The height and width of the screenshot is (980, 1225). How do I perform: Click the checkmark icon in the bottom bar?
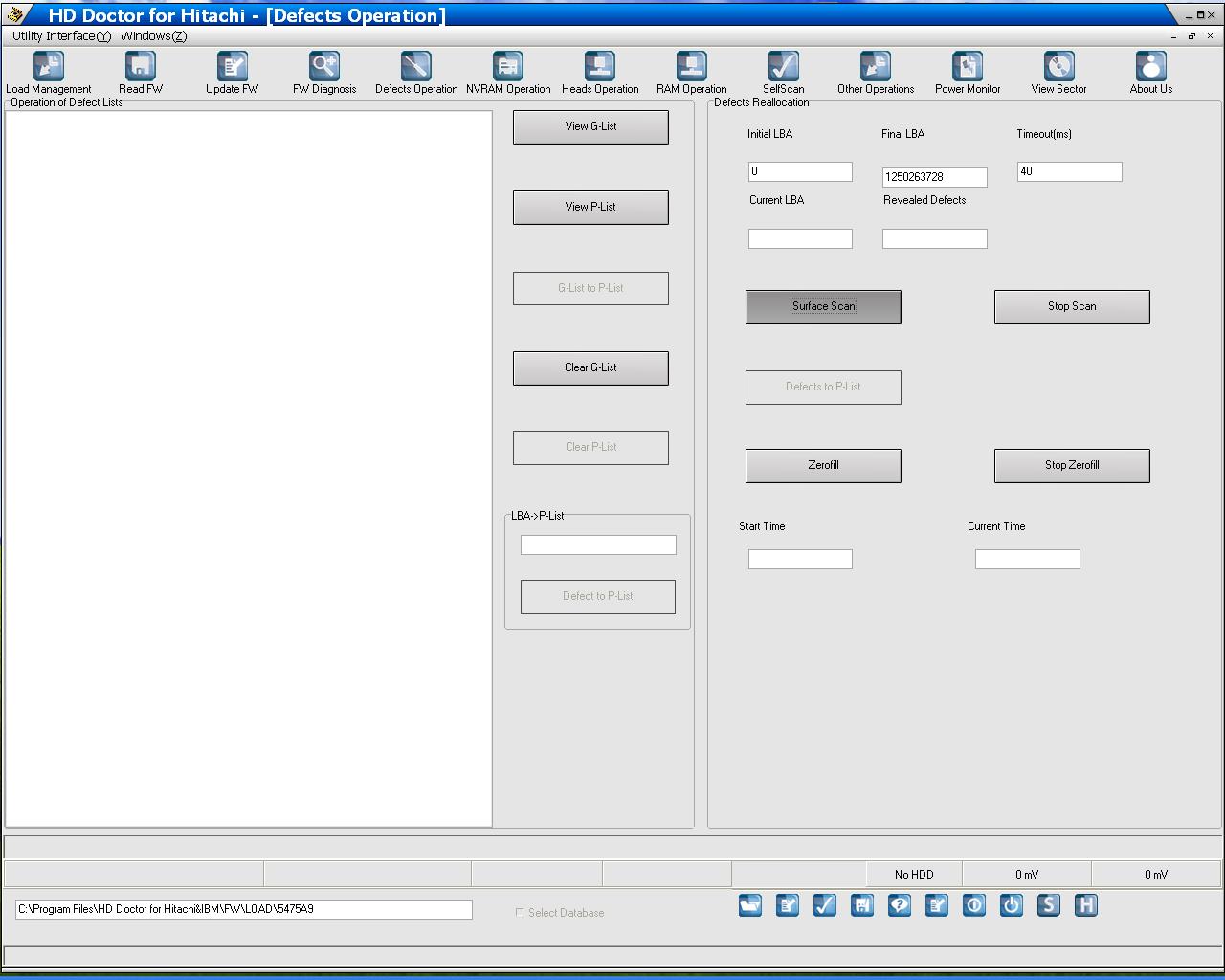[825, 905]
